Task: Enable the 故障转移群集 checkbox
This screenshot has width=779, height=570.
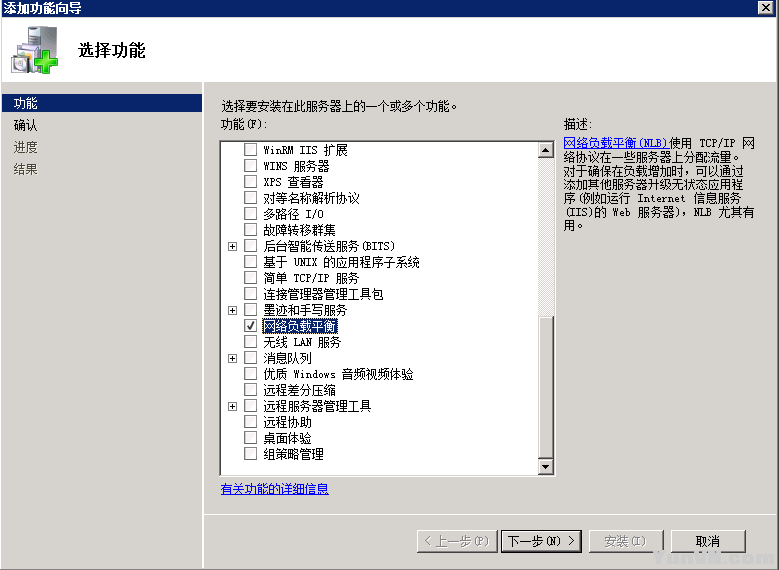Action: tap(250, 230)
